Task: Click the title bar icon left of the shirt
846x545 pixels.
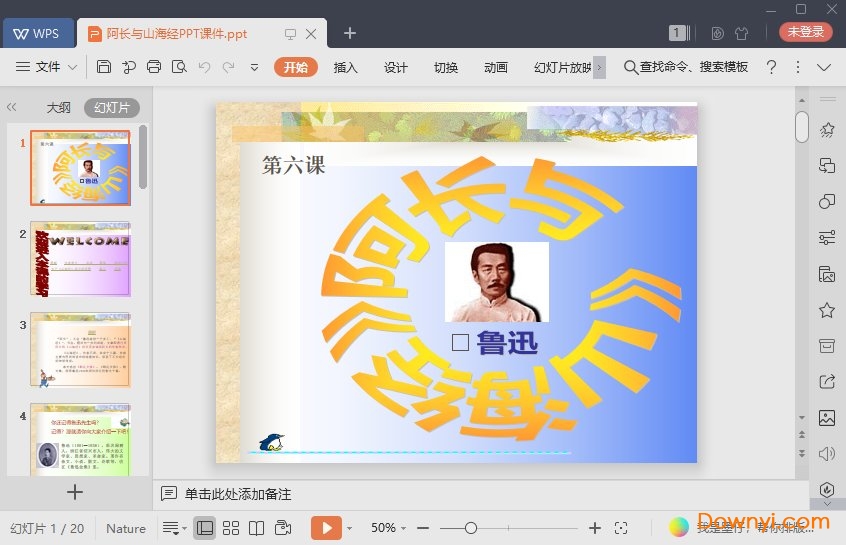Action: pos(717,33)
